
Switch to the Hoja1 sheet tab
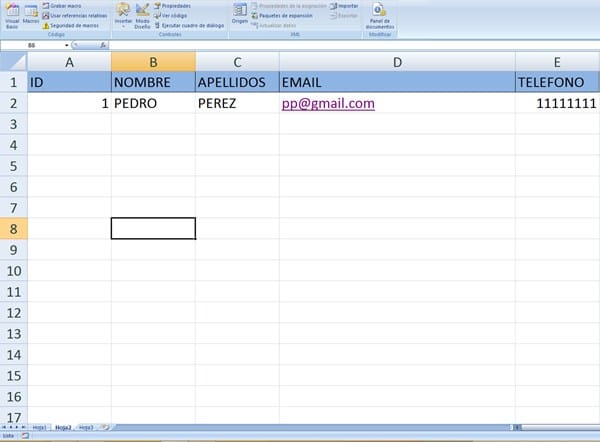coord(39,427)
